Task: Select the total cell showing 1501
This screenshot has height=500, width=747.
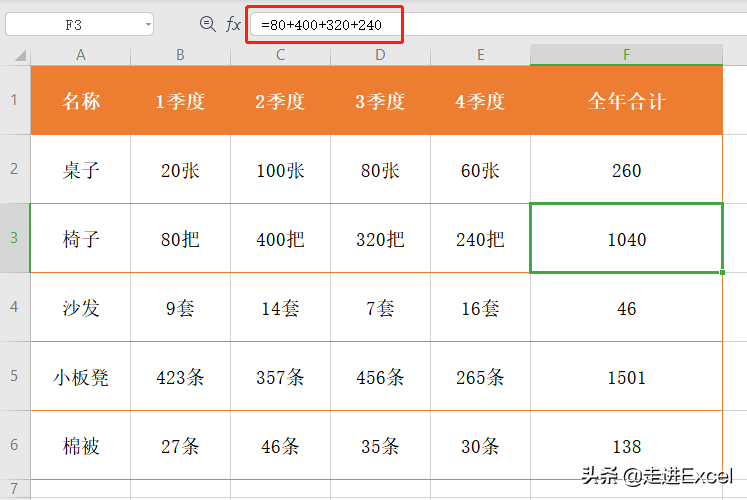Action: [x=626, y=377]
